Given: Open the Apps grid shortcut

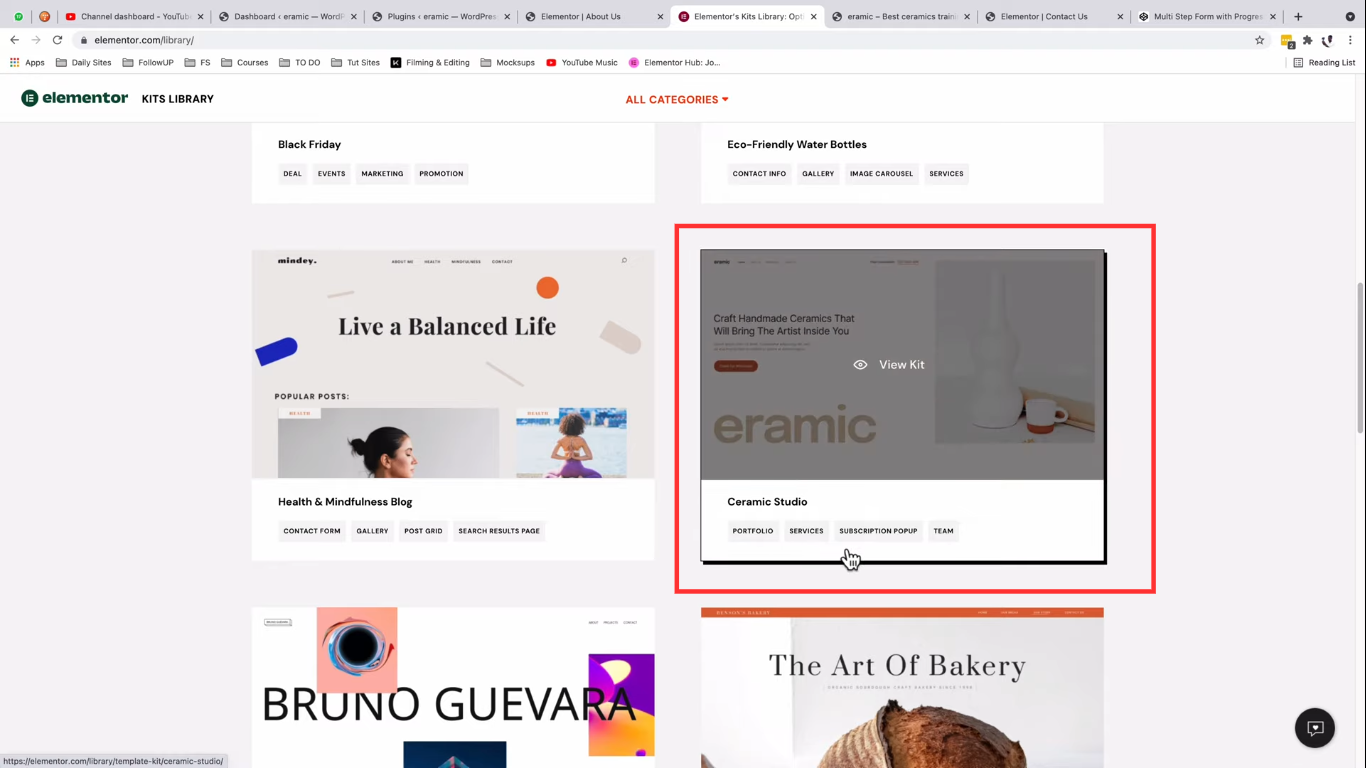Looking at the screenshot, I should coord(28,62).
